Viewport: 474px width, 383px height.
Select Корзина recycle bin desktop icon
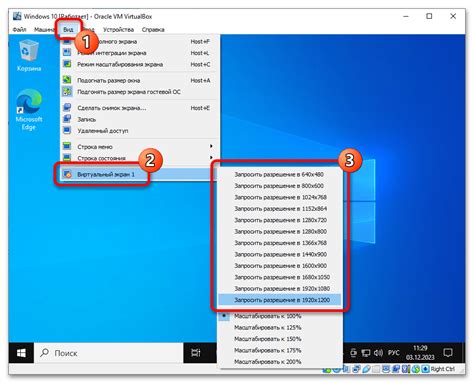tap(29, 55)
